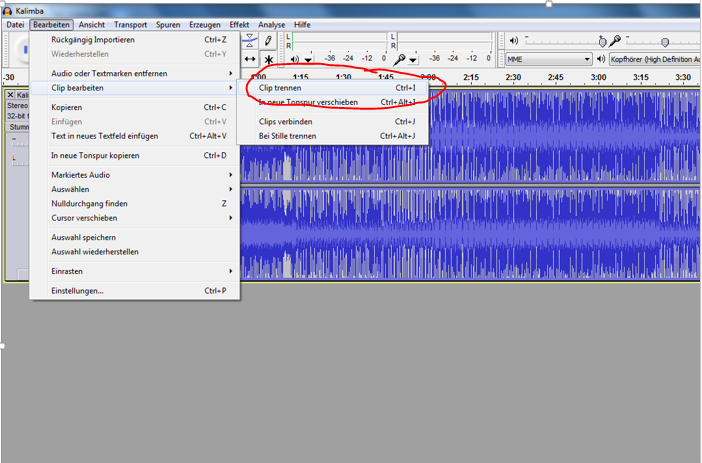Screen dimensions: 702x463
Task: Close the Kalimba track with X
Action: tap(11, 95)
